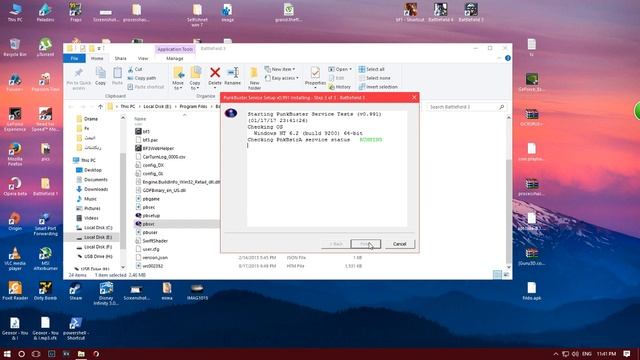Click the Rename icon in the ribbon

pos(233,73)
